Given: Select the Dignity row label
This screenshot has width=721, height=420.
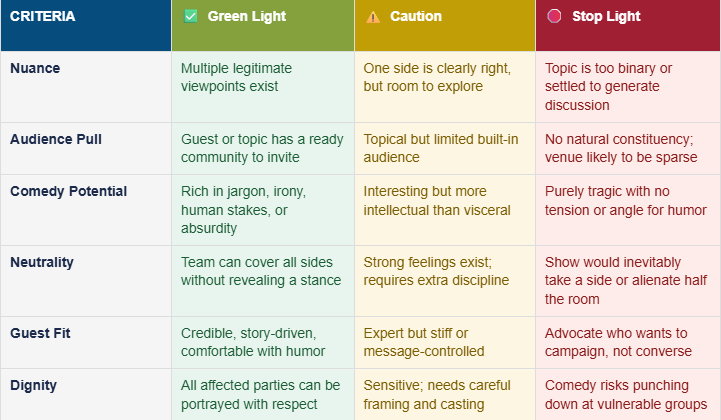Looking at the screenshot, I should click(x=34, y=385).
